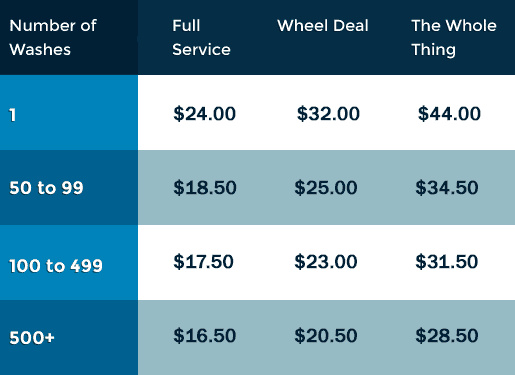Click the $18.50 price cell
Screen dimensions: 515x375
pos(205,187)
